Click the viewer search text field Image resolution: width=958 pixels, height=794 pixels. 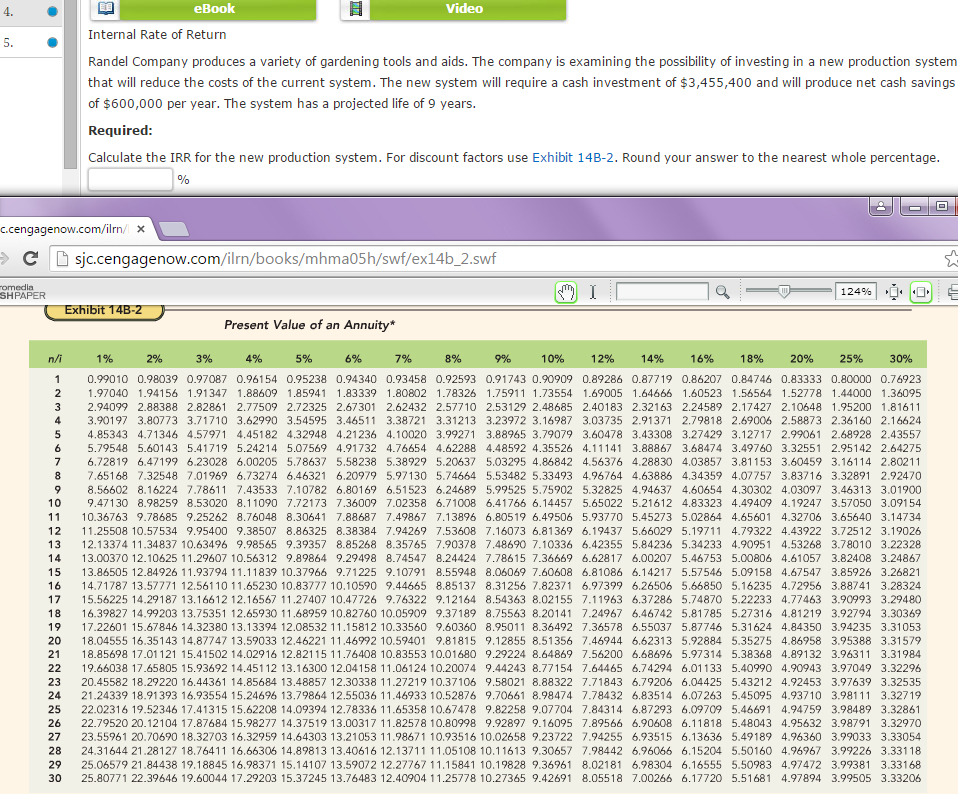662,292
